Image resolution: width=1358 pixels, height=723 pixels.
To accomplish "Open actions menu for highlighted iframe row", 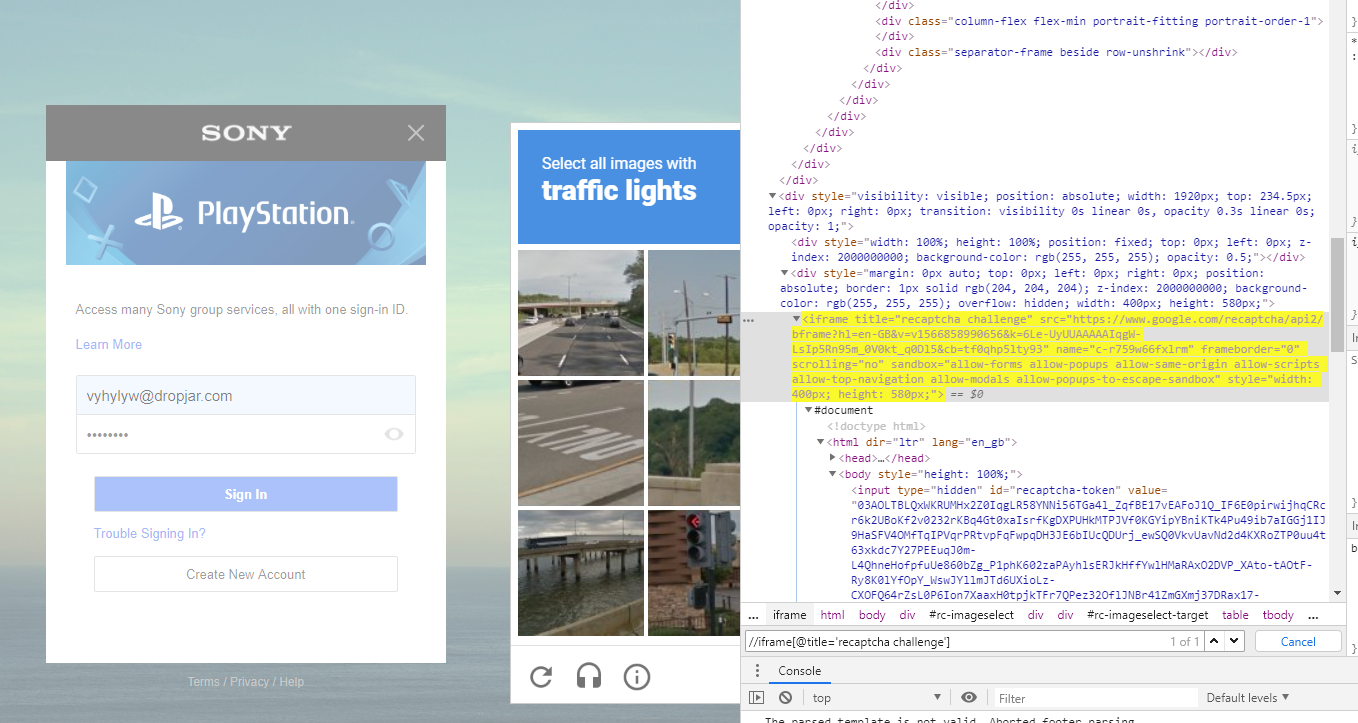I will click(x=749, y=320).
